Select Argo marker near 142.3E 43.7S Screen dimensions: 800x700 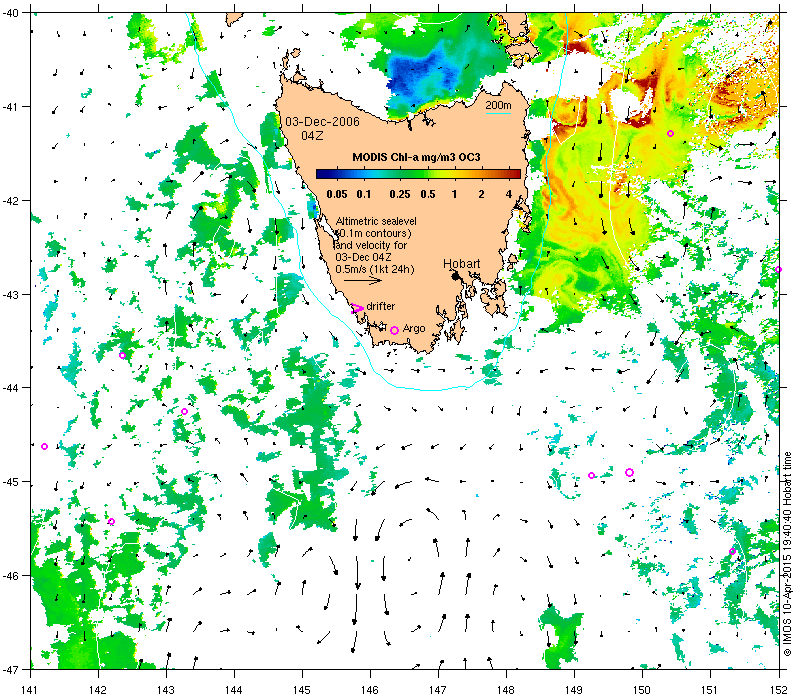click(122, 356)
